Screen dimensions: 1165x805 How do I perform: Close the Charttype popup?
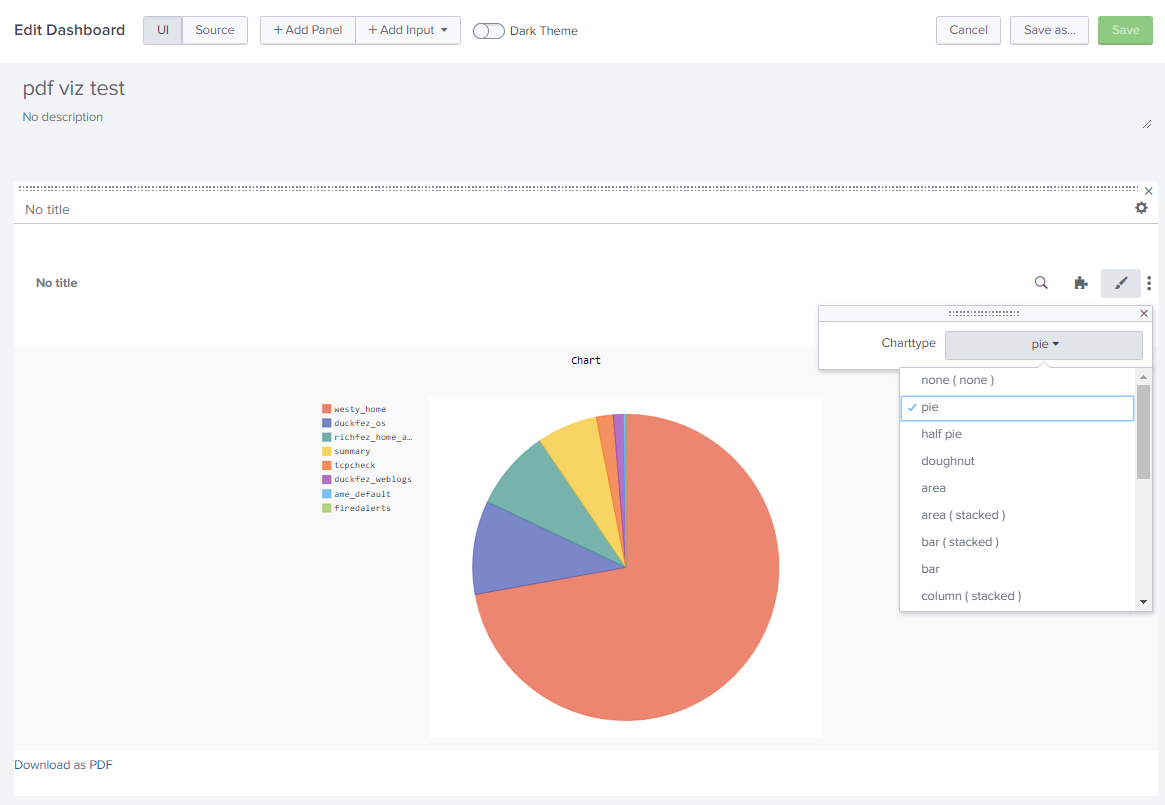[1144, 314]
